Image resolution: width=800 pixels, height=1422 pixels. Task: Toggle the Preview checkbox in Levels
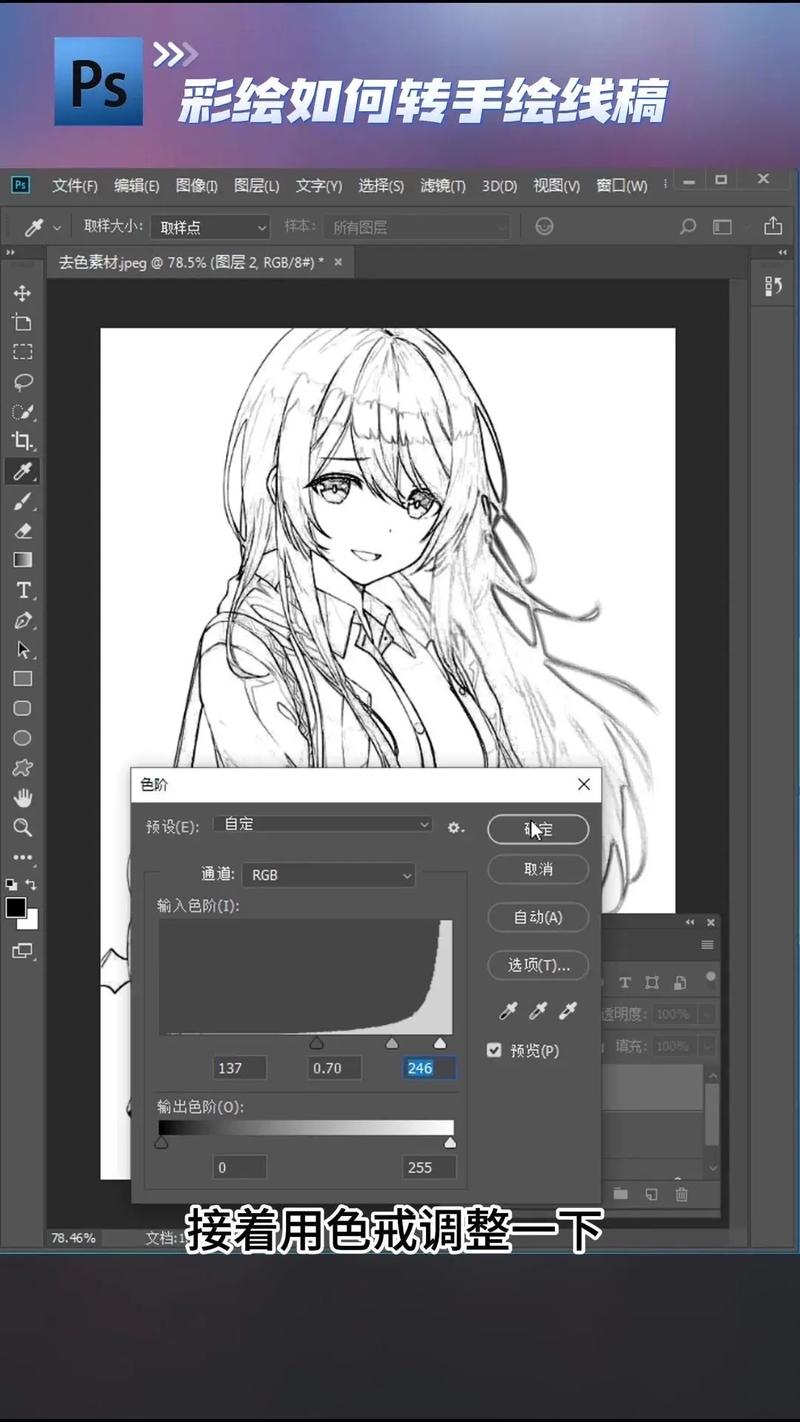[494, 1050]
